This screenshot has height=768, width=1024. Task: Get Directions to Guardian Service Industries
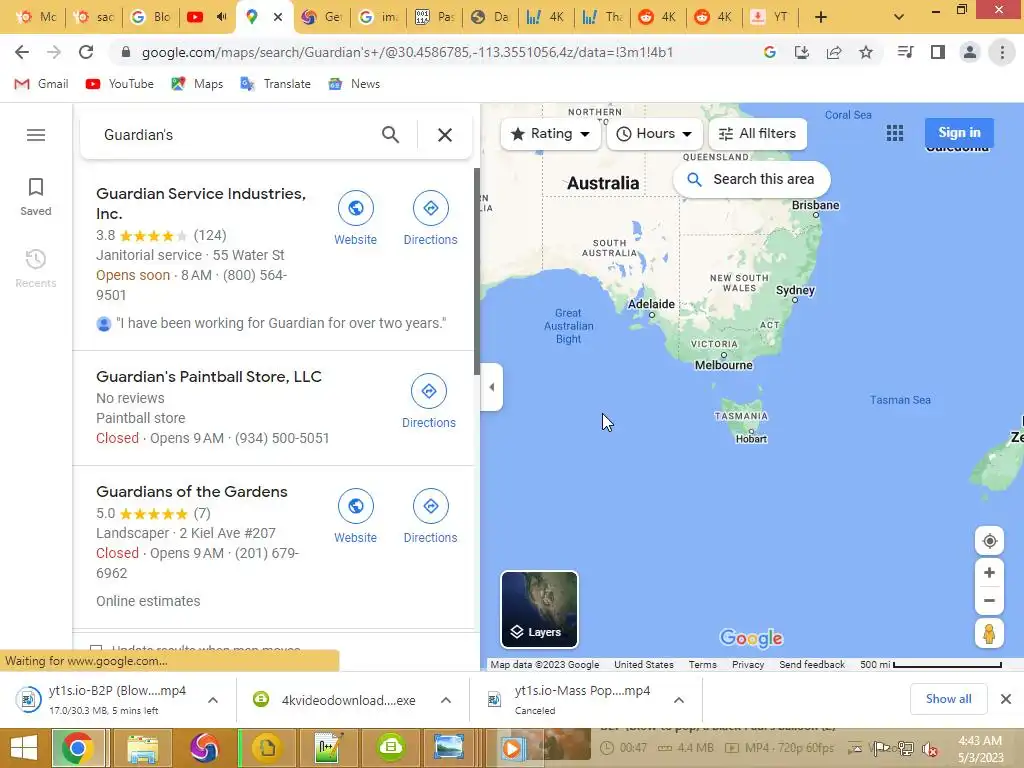pos(430,218)
